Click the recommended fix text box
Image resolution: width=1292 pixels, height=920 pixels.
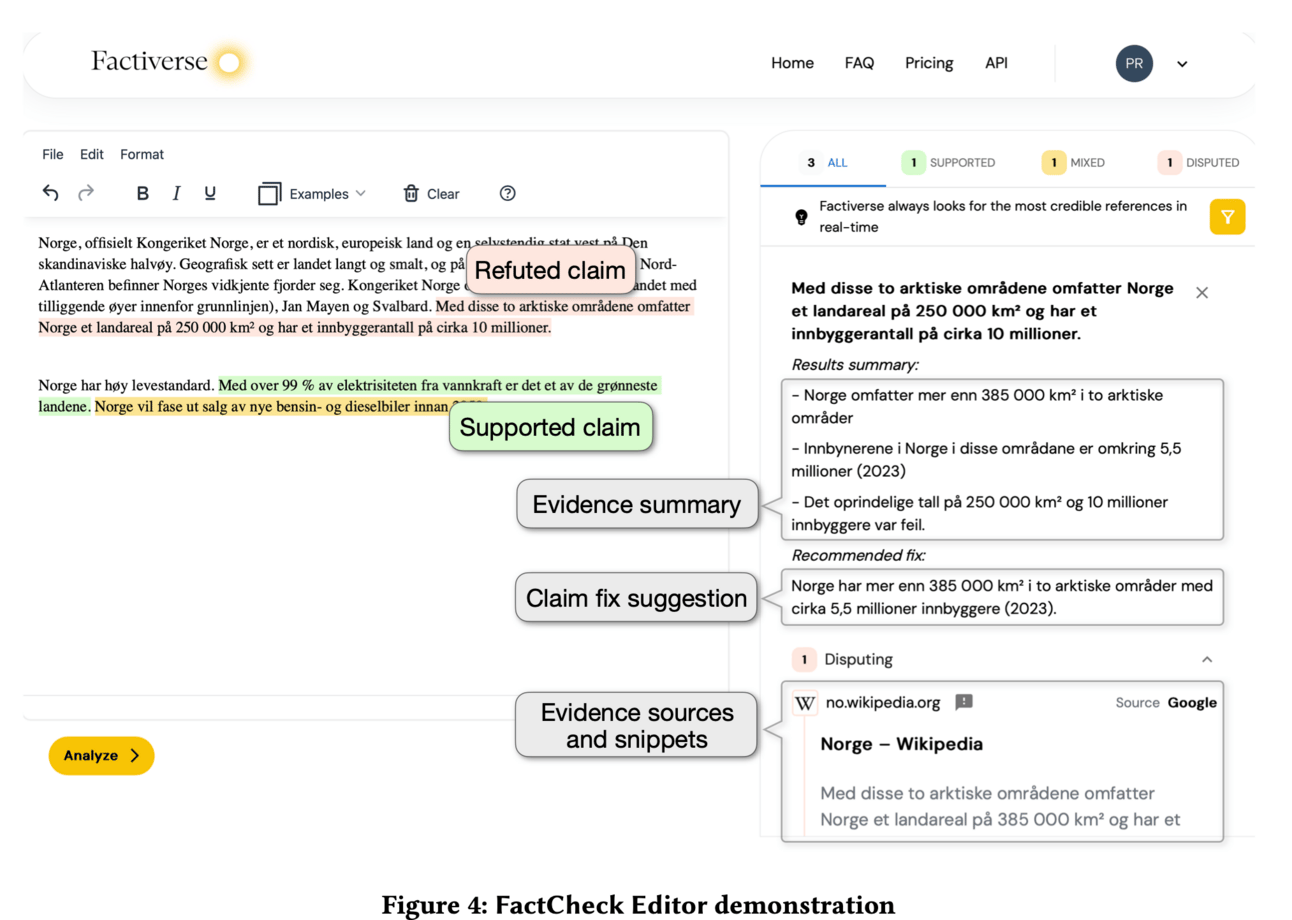1003,597
